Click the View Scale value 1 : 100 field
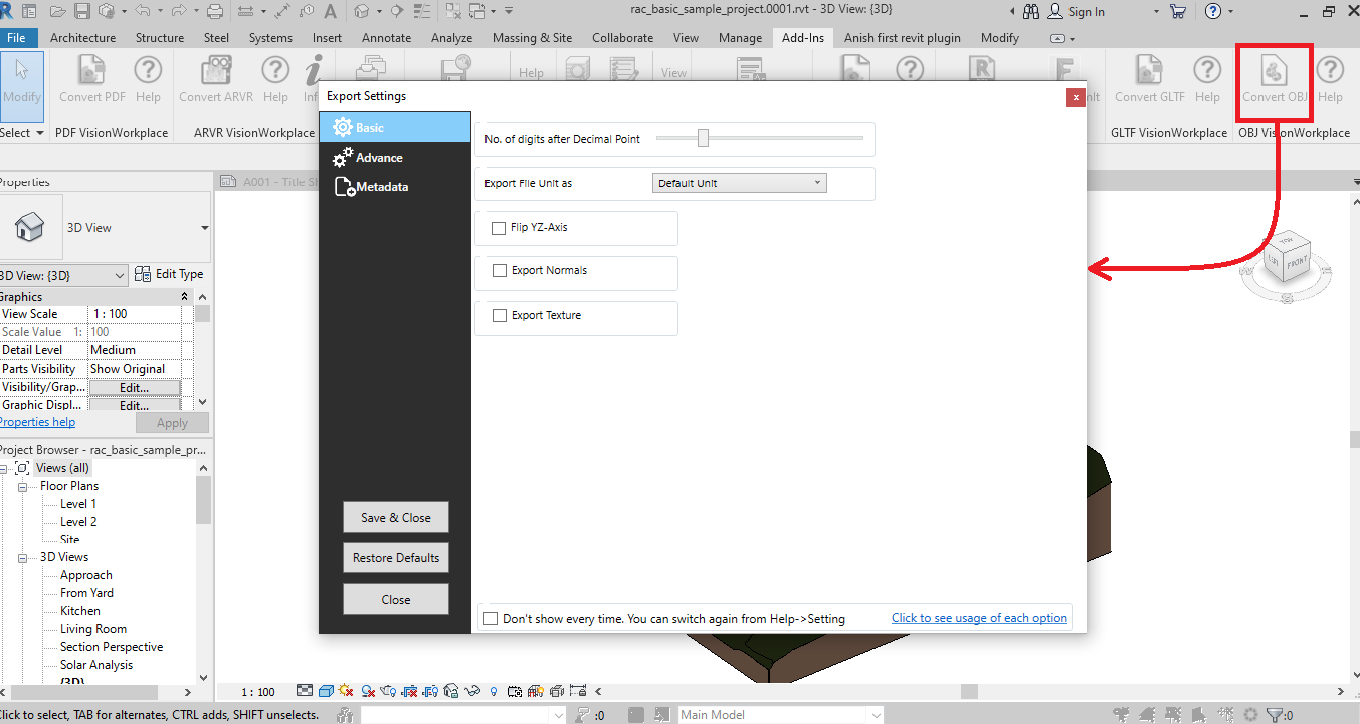 pos(135,314)
